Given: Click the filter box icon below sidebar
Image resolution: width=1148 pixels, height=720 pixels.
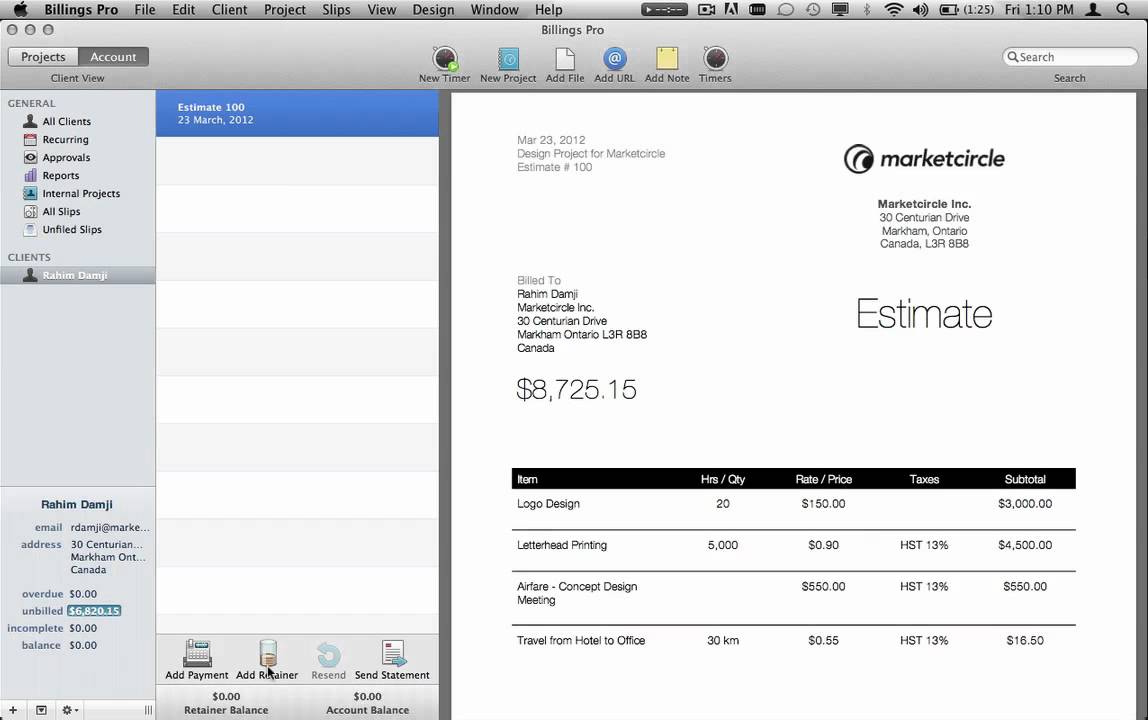Looking at the screenshot, I should pos(41,710).
